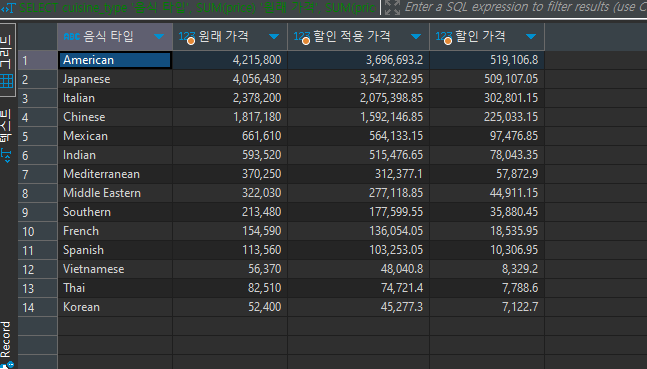The width and height of the screenshot is (647, 369).
Task: Click the 할인 가격 column header
Action: pos(487,37)
